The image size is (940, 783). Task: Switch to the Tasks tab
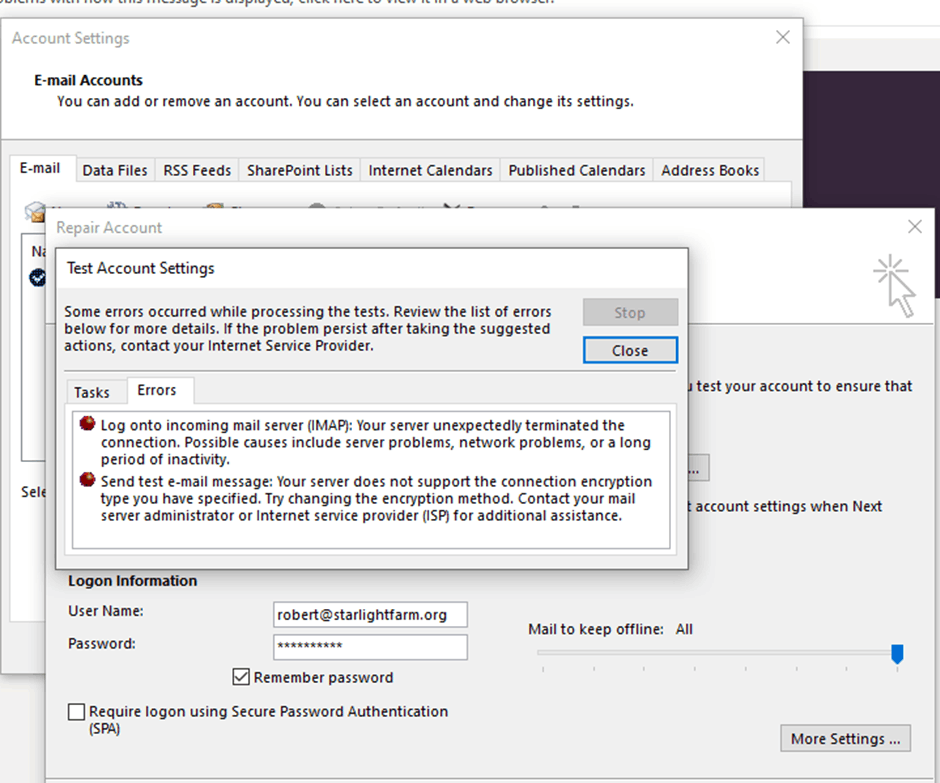pos(92,392)
